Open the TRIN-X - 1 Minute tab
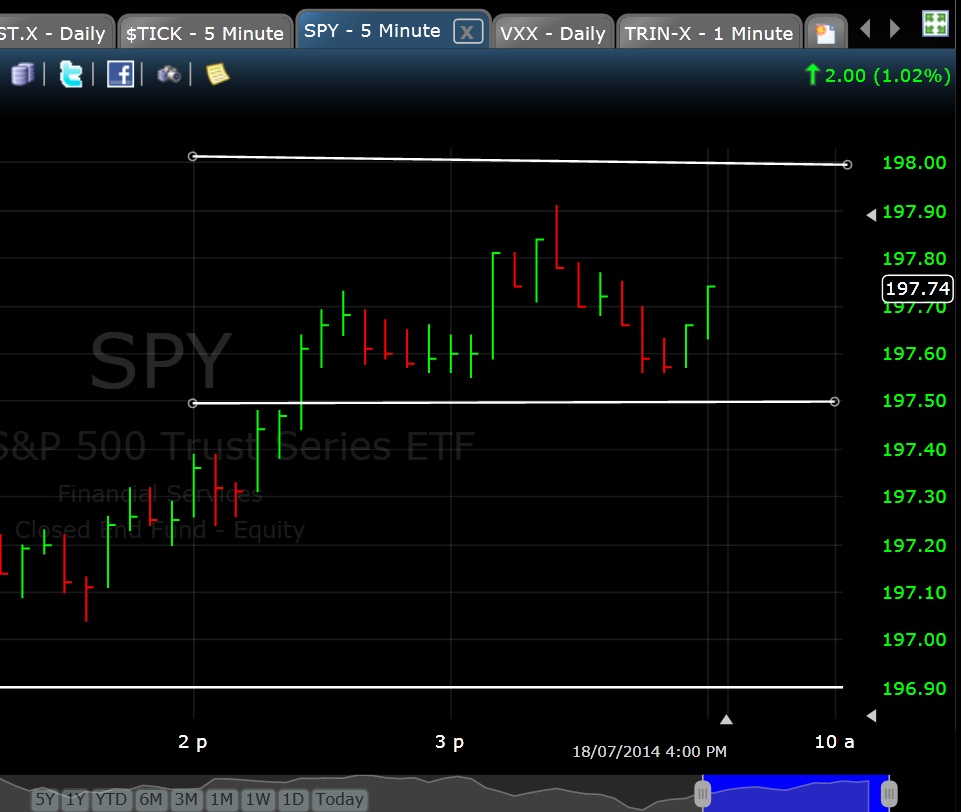This screenshot has width=961, height=812. [x=709, y=32]
